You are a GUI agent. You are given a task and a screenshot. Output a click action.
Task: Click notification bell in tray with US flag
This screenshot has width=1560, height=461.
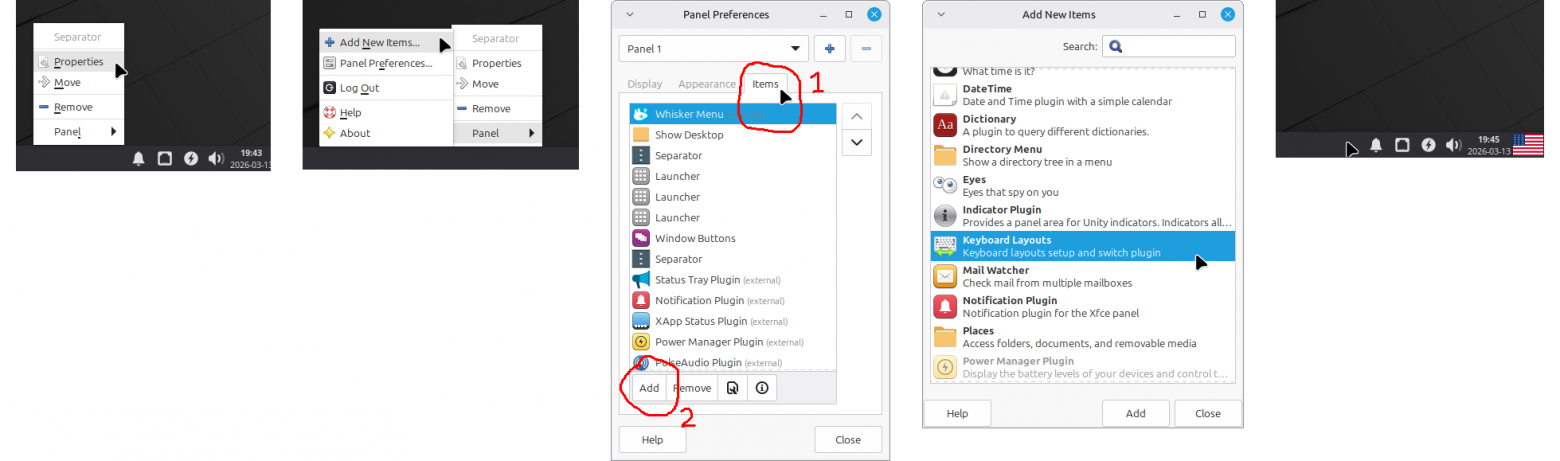point(1376,145)
